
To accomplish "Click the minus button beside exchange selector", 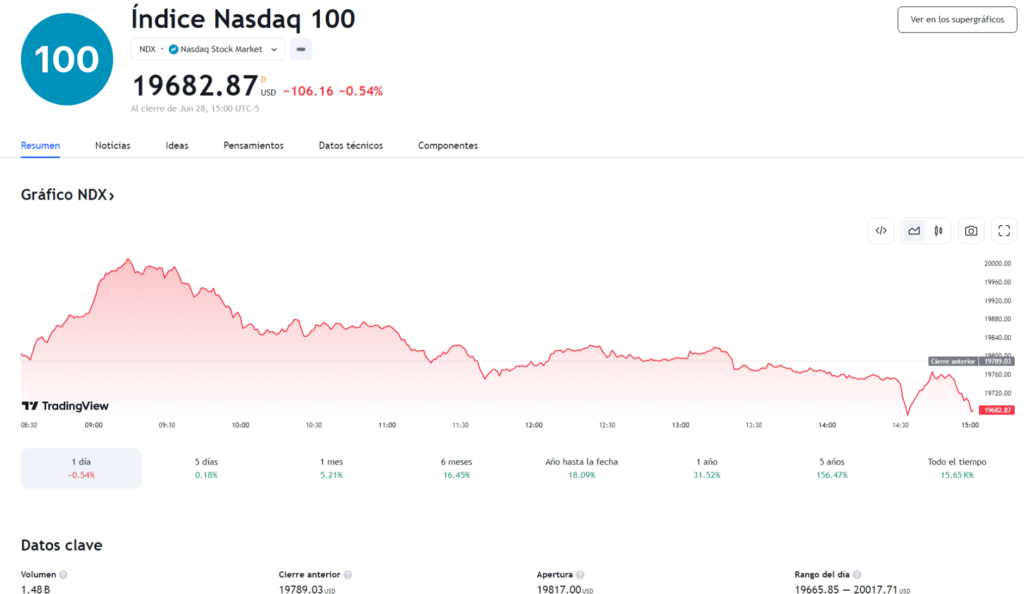I will (x=301, y=49).
